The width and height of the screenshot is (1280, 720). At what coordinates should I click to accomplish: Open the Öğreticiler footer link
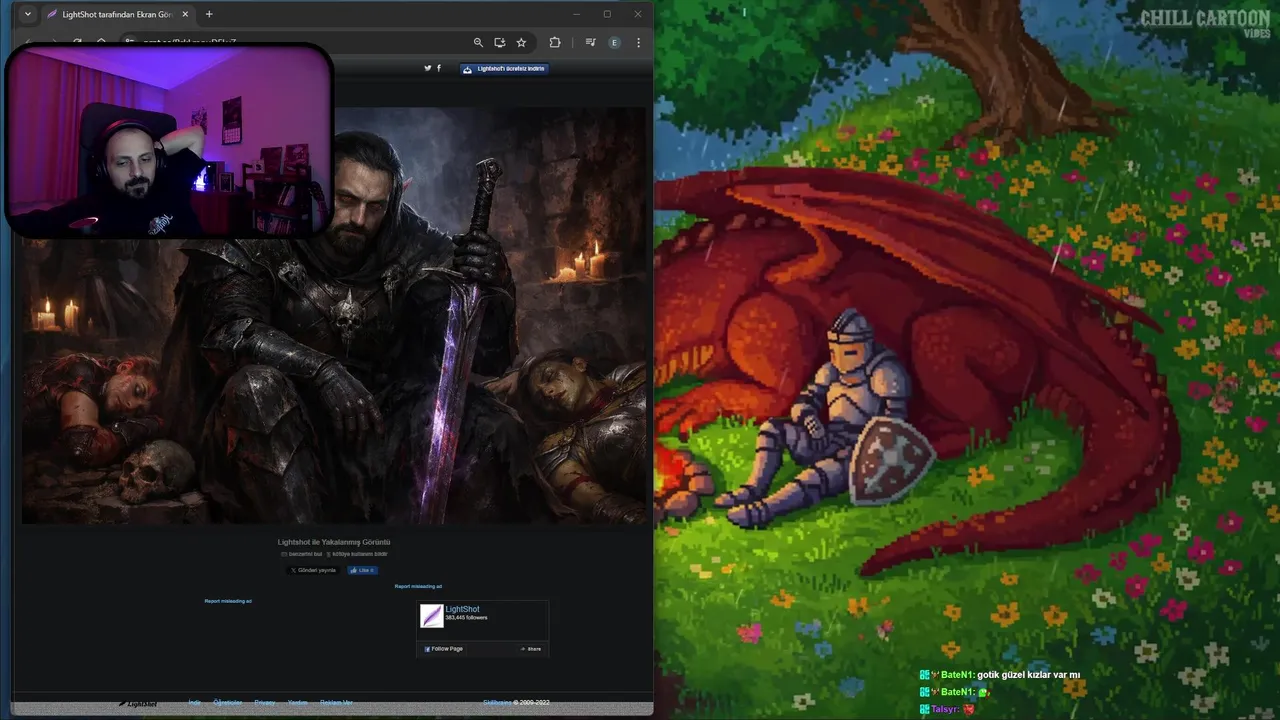pyautogui.click(x=228, y=702)
